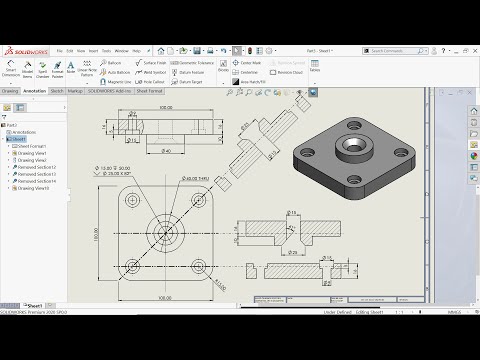
Task: Switch to the Sketch ribbon tab
Action: pos(57,91)
